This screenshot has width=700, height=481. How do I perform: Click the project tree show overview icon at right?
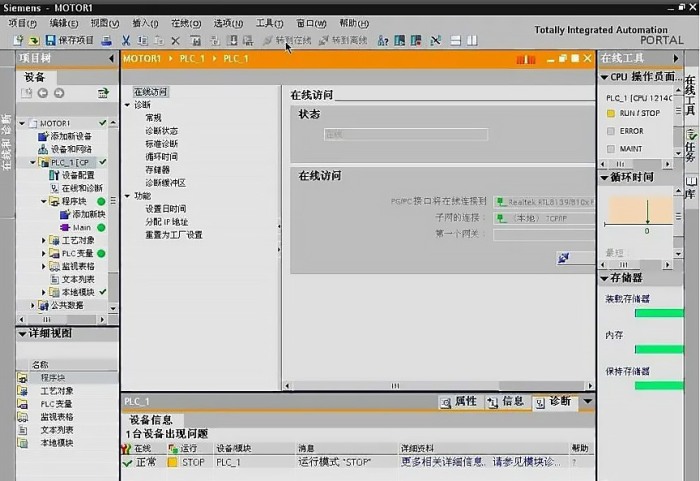pyautogui.click(x=103, y=93)
